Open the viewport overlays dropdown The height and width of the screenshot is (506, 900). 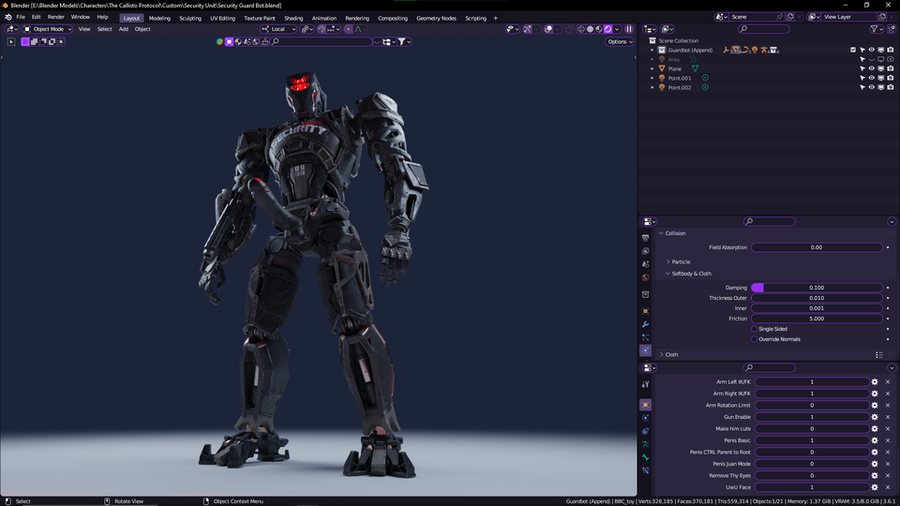[x=557, y=29]
